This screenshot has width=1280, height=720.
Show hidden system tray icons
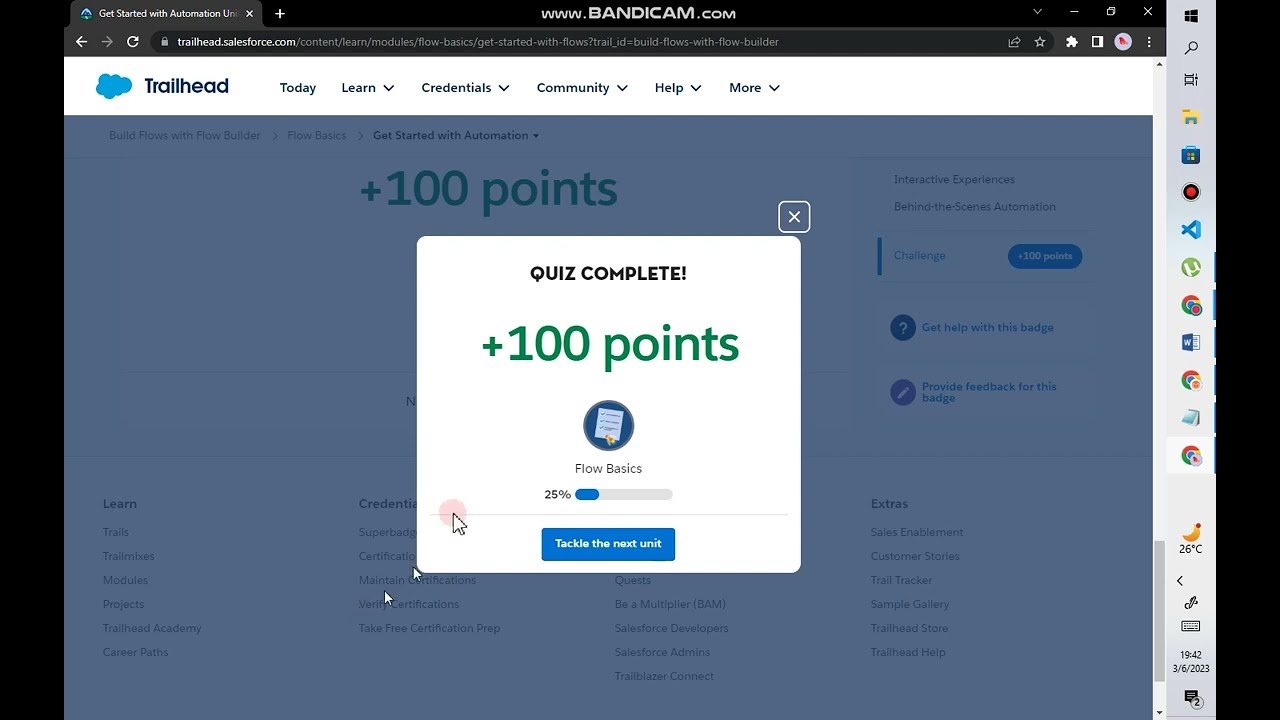point(1180,581)
